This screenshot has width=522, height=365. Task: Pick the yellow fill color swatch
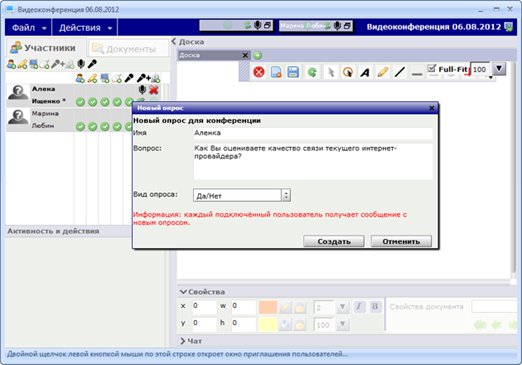pos(268,324)
